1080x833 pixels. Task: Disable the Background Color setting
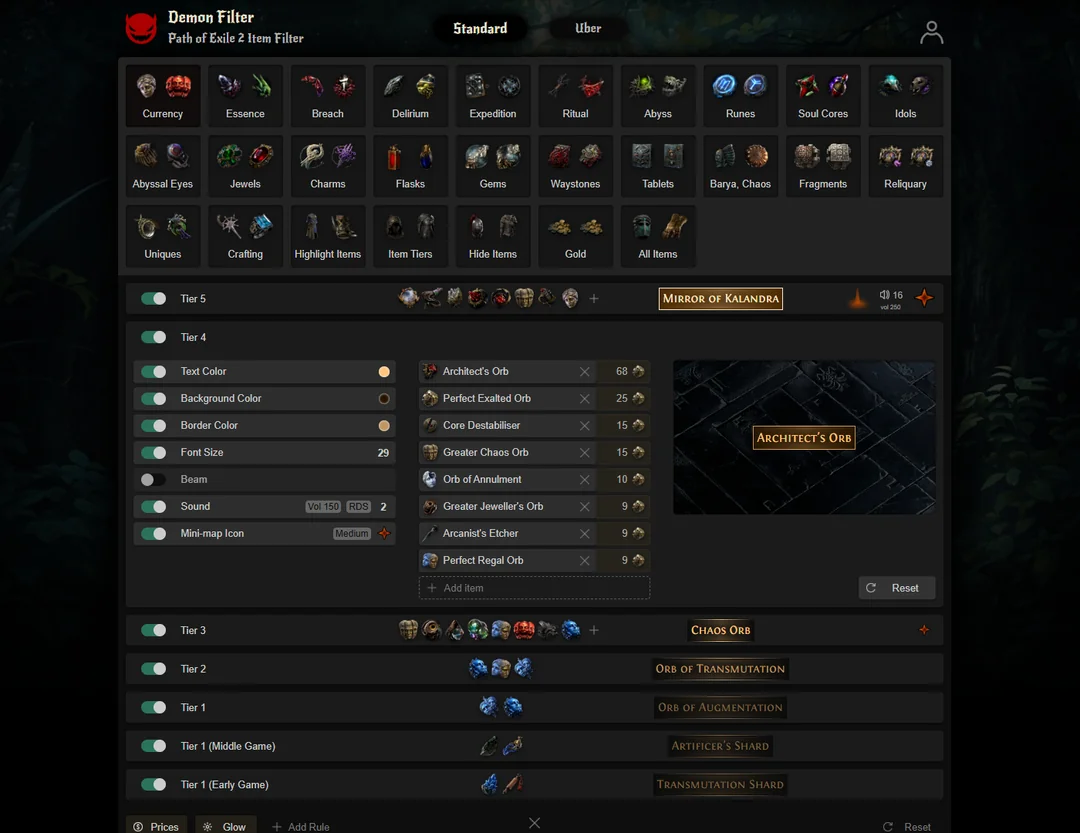point(154,398)
